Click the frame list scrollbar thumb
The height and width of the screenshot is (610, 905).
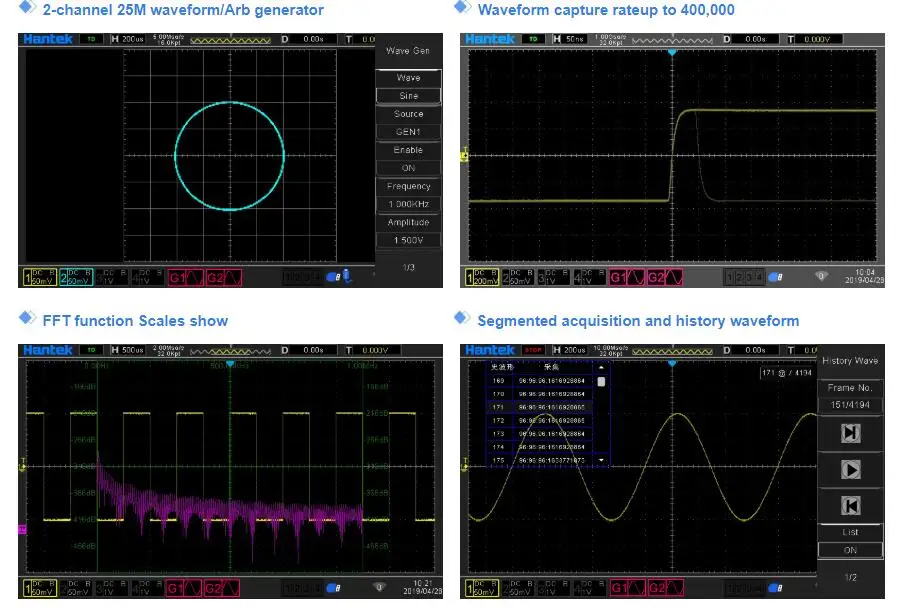coord(601,381)
